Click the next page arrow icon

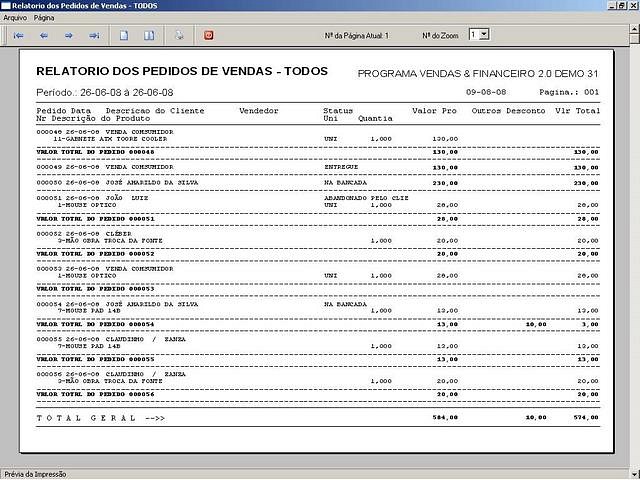click(x=69, y=35)
